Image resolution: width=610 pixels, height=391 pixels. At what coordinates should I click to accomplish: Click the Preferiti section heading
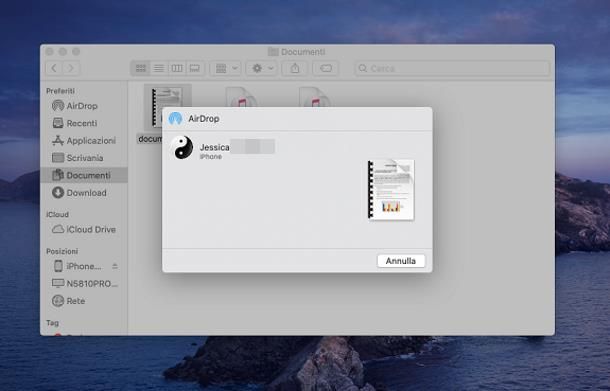coord(60,91)
